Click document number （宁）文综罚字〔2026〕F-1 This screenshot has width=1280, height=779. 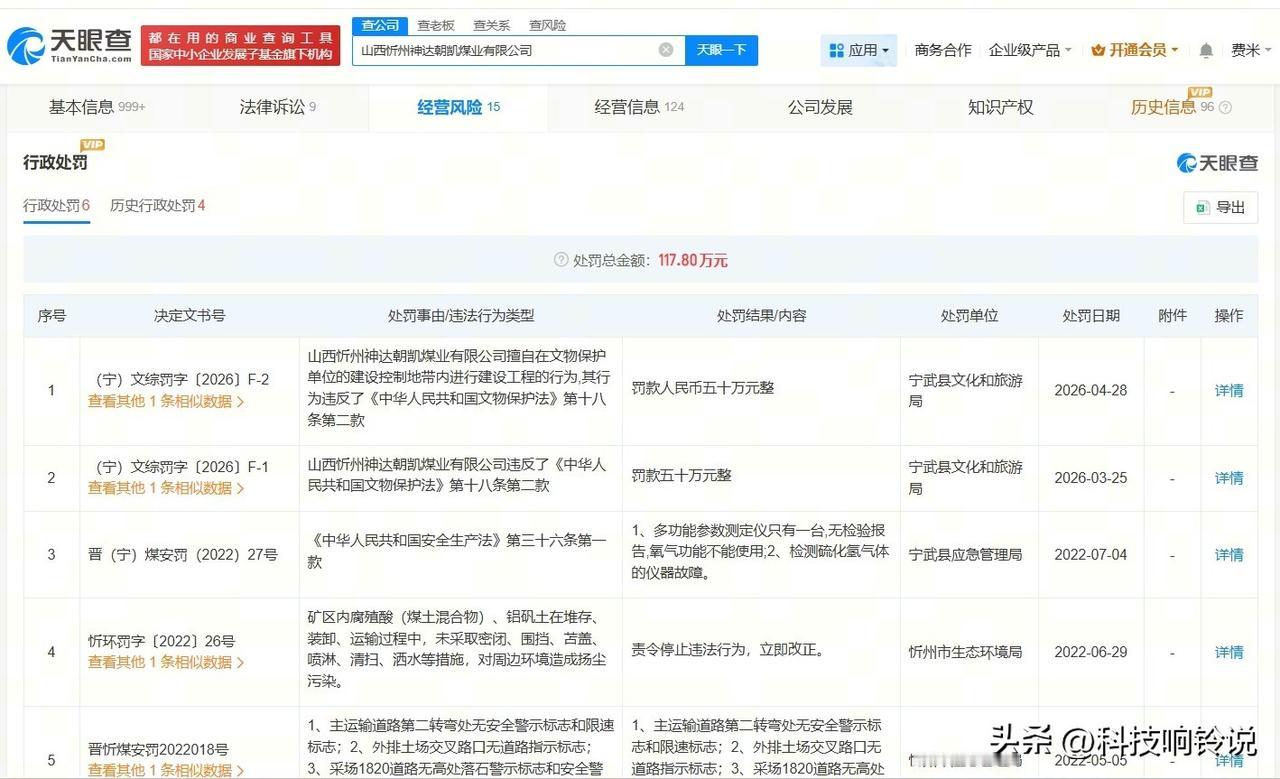(182, 467)
